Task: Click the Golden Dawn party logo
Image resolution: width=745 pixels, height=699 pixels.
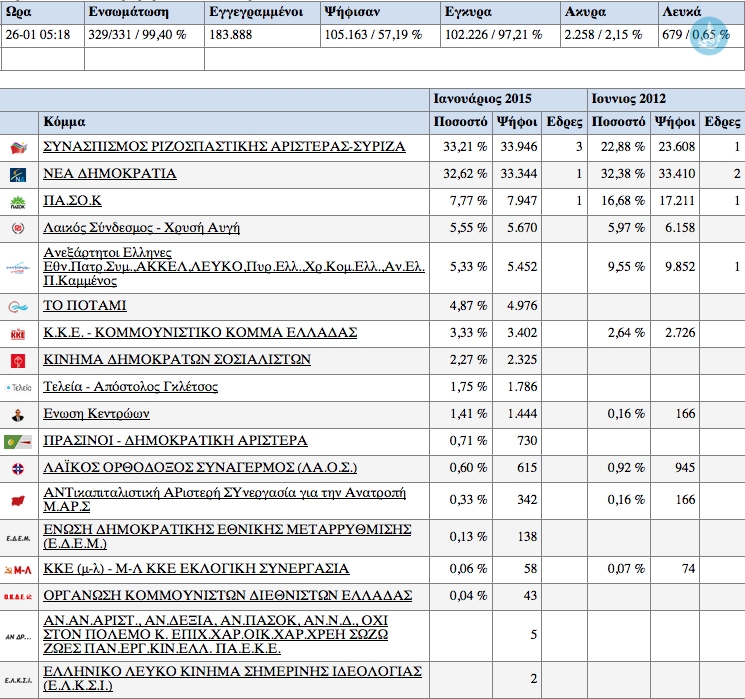Action: pos(18,229)
